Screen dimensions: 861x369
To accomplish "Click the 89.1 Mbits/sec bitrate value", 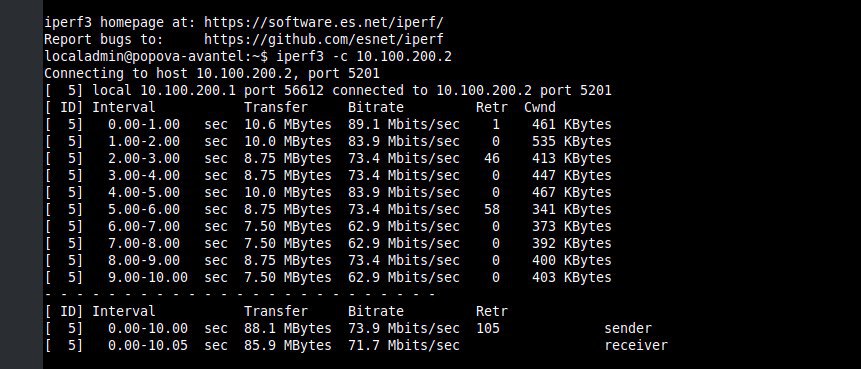I will click(x=404, y=125).
